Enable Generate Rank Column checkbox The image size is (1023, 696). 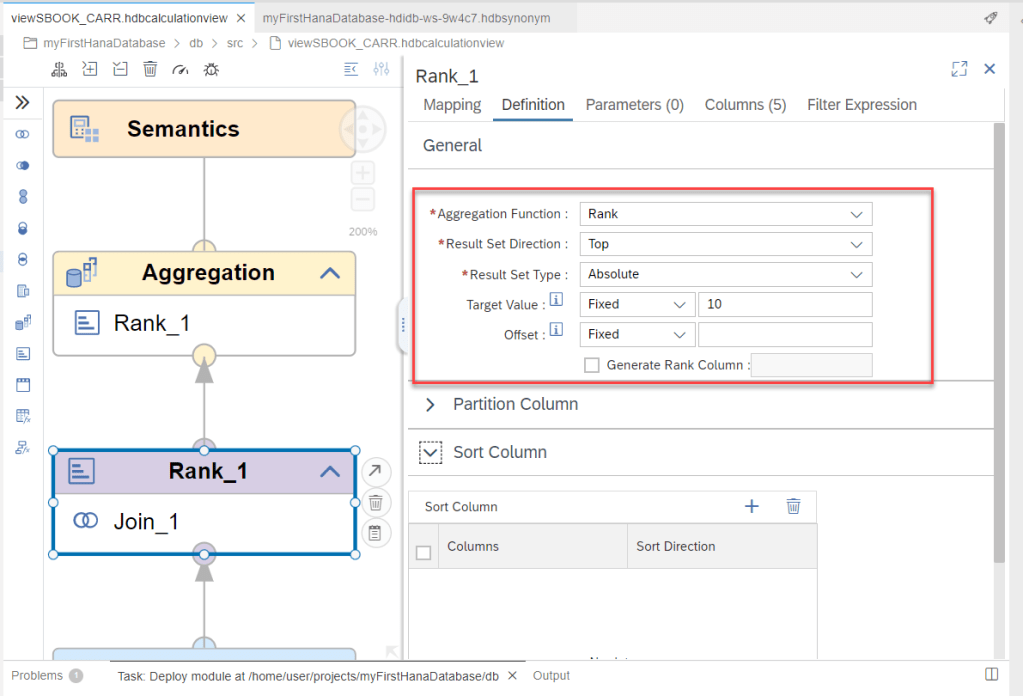coord(592,365)
